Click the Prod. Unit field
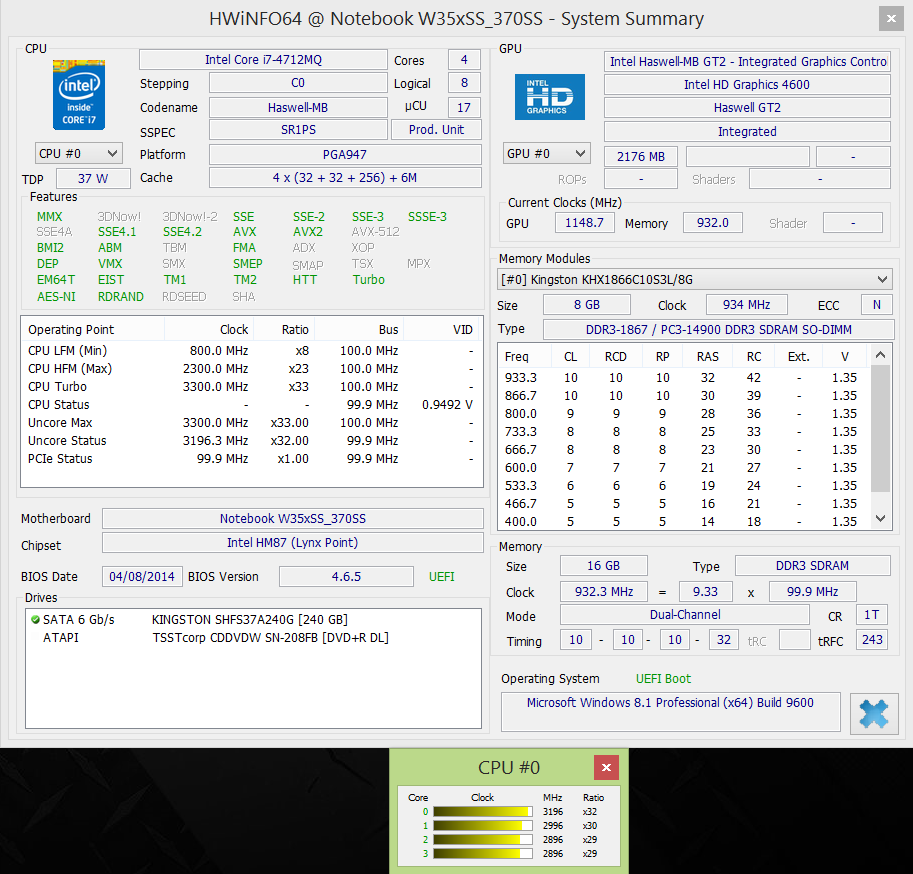The image size is (913, 874). 436,130
